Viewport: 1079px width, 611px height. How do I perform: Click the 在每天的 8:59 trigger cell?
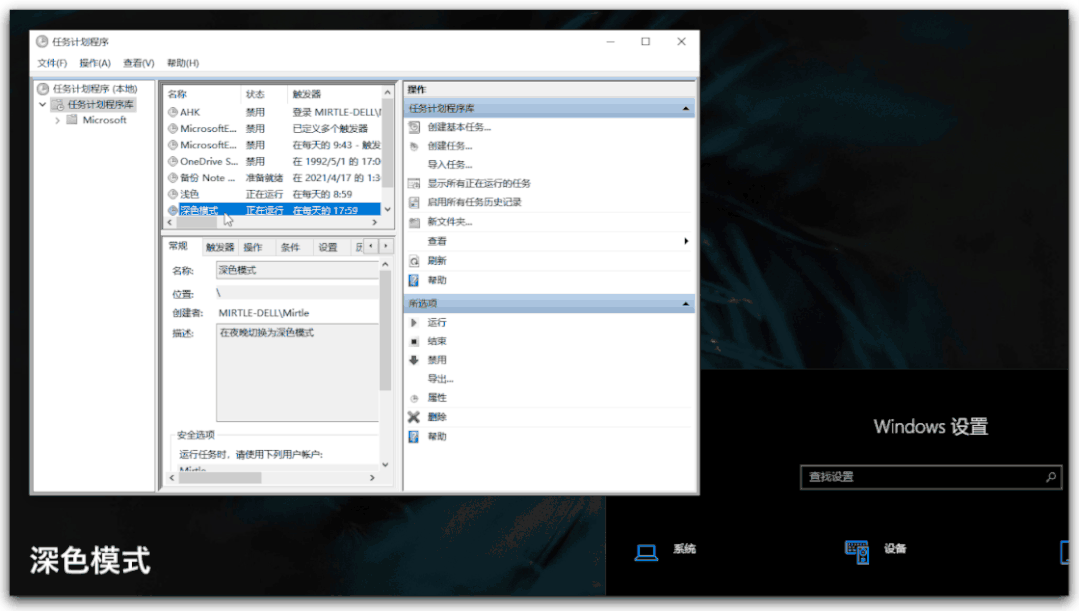pos(323,195)
